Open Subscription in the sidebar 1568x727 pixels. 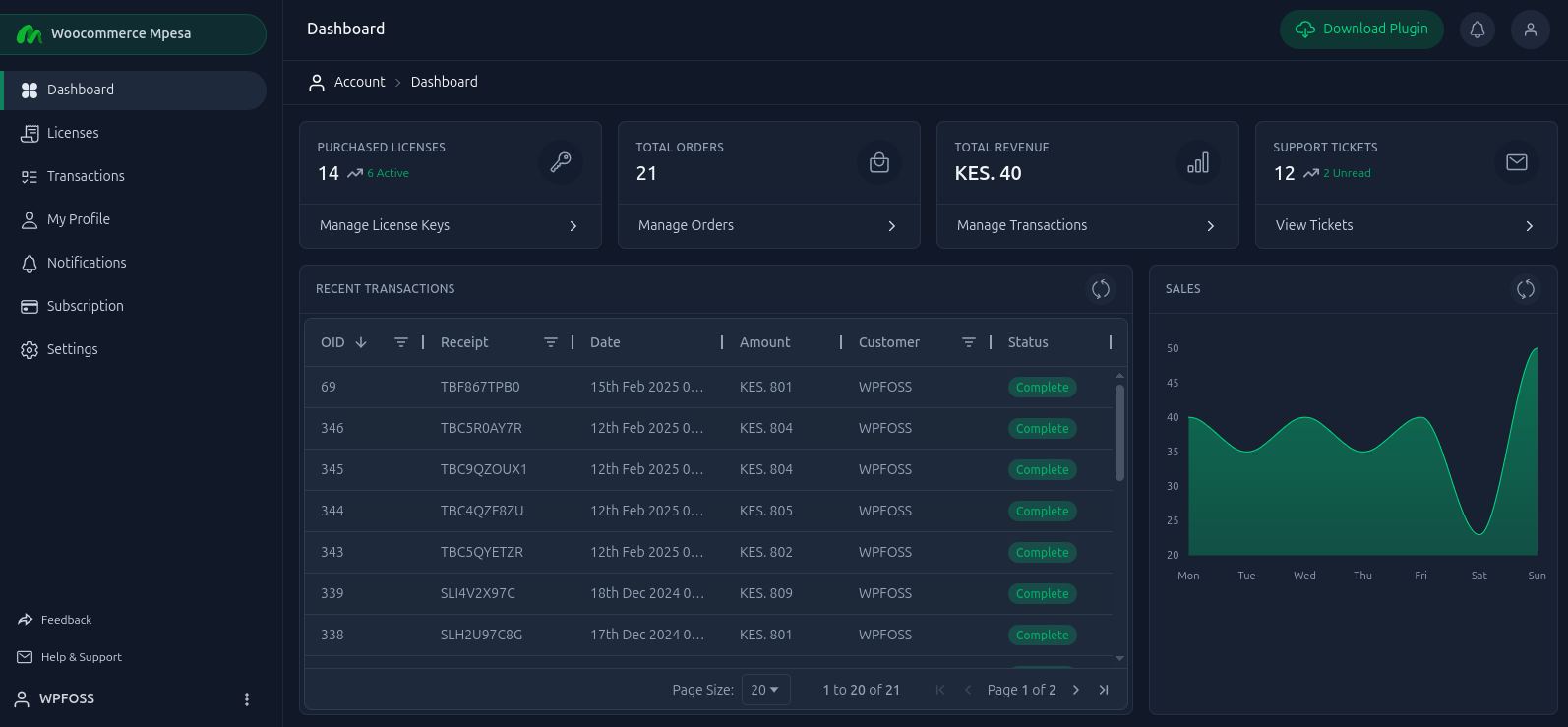tap(134, 306)
